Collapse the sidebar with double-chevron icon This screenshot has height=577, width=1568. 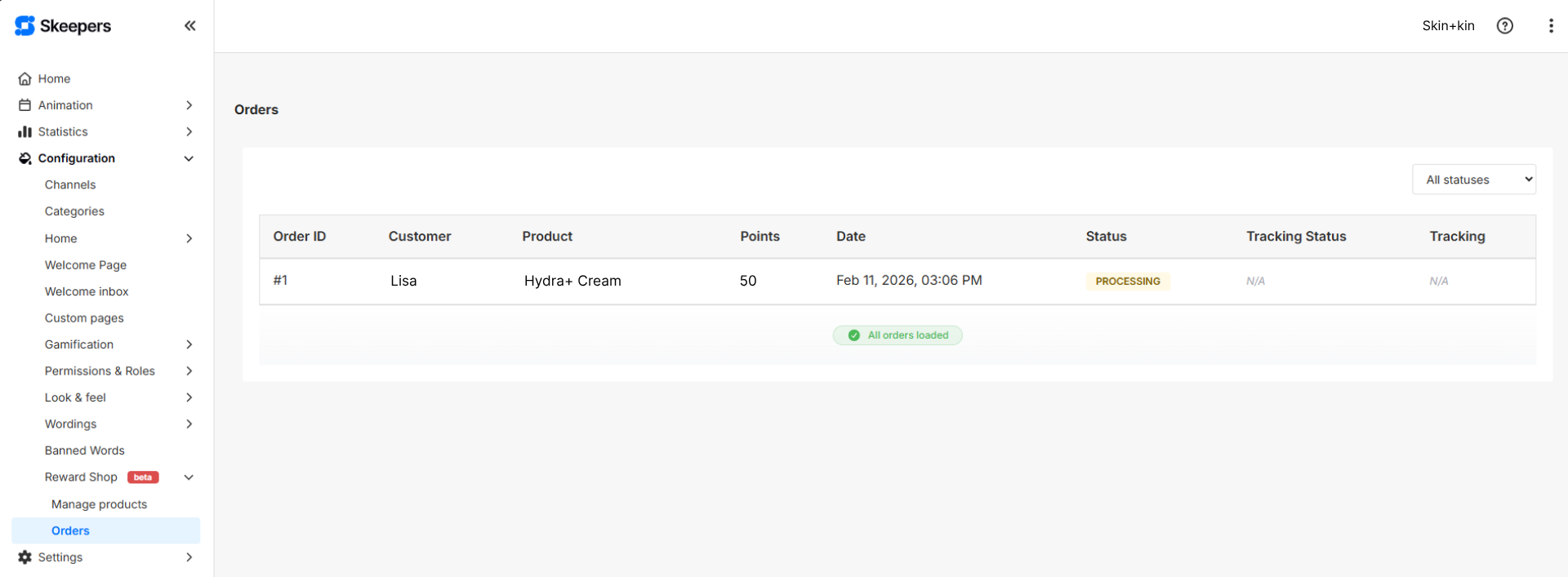tap(189, 26)
